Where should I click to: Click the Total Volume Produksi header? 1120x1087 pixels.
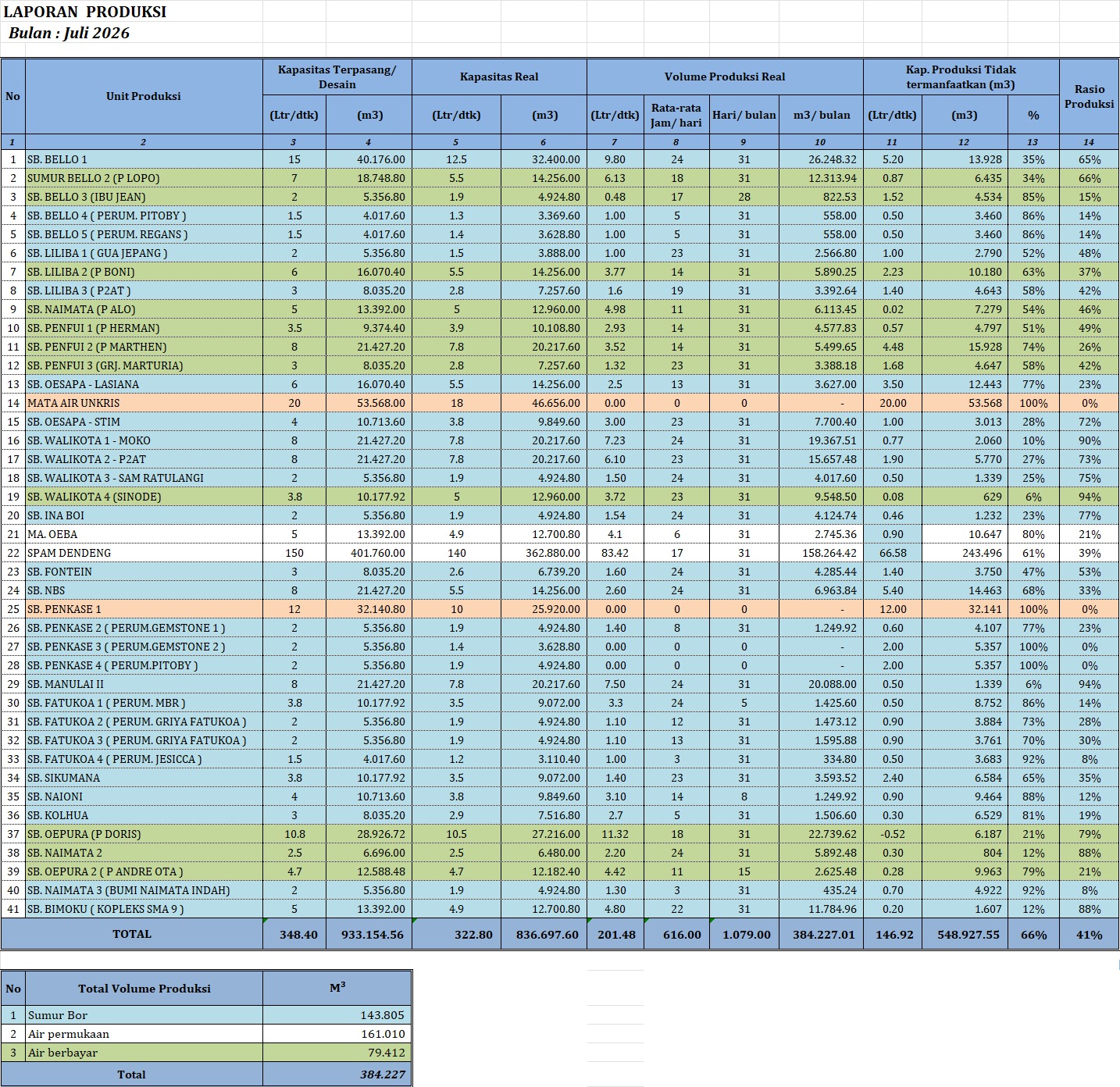144,989
